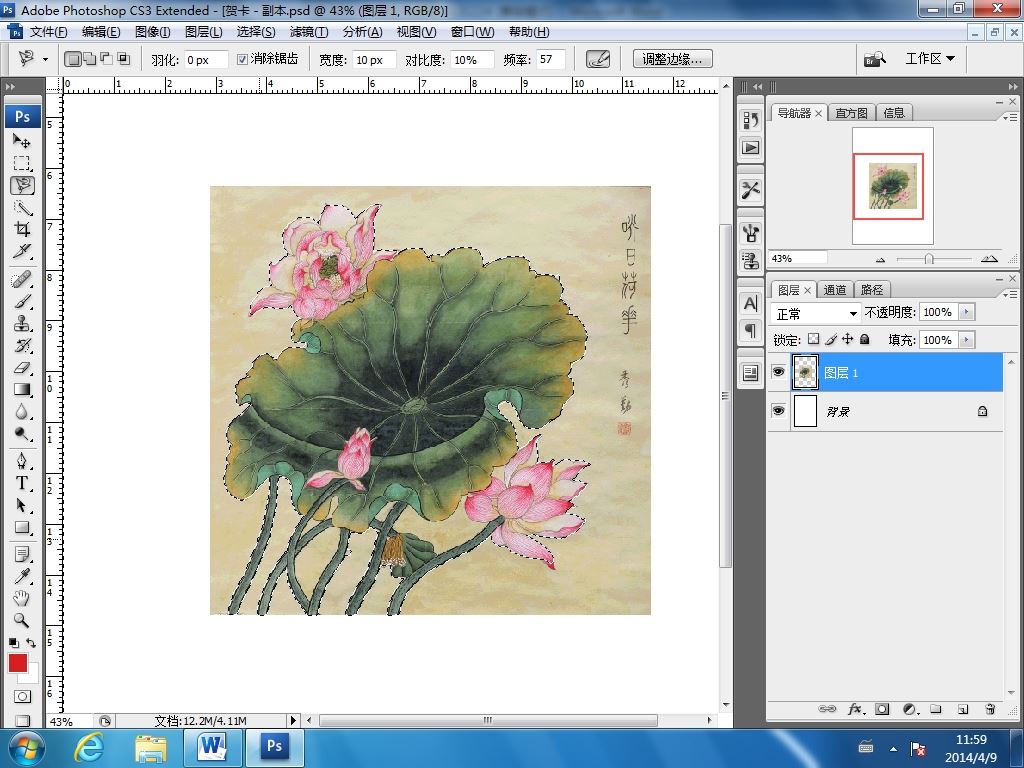Click the delete layer trash icon
Screen dimensions: 1024x768
pyautogui.click(x=990, y=709)
